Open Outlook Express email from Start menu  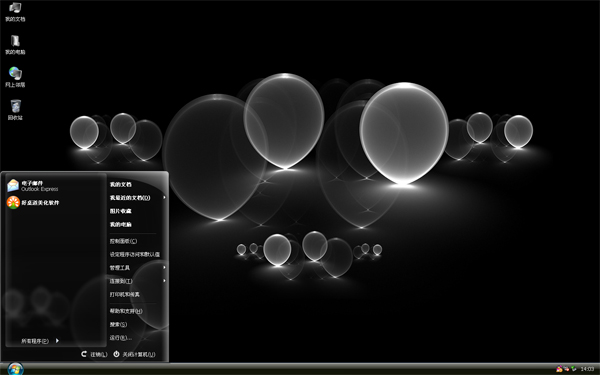coord(33,186)
